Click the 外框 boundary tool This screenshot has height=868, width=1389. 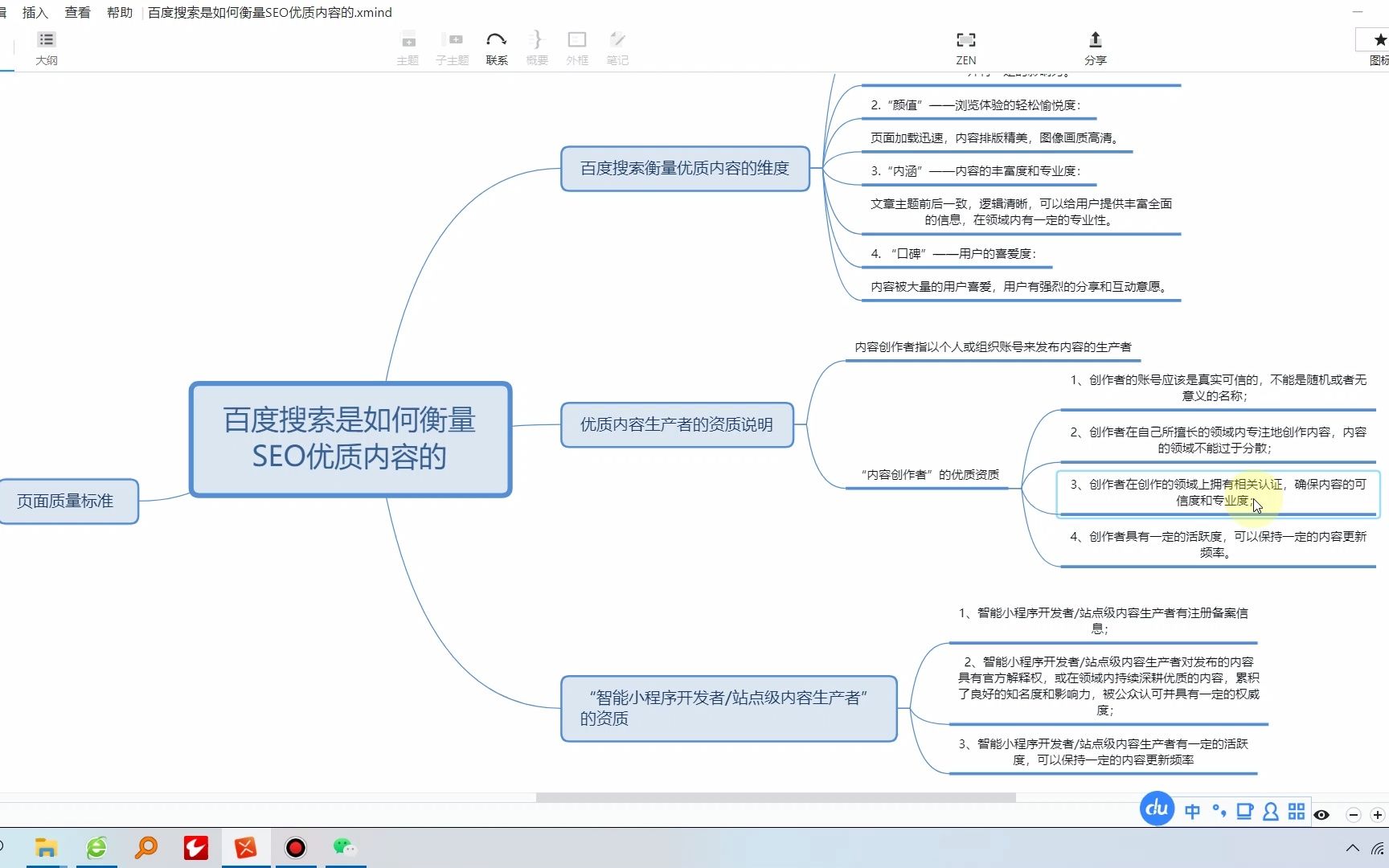tap(577, 48)
